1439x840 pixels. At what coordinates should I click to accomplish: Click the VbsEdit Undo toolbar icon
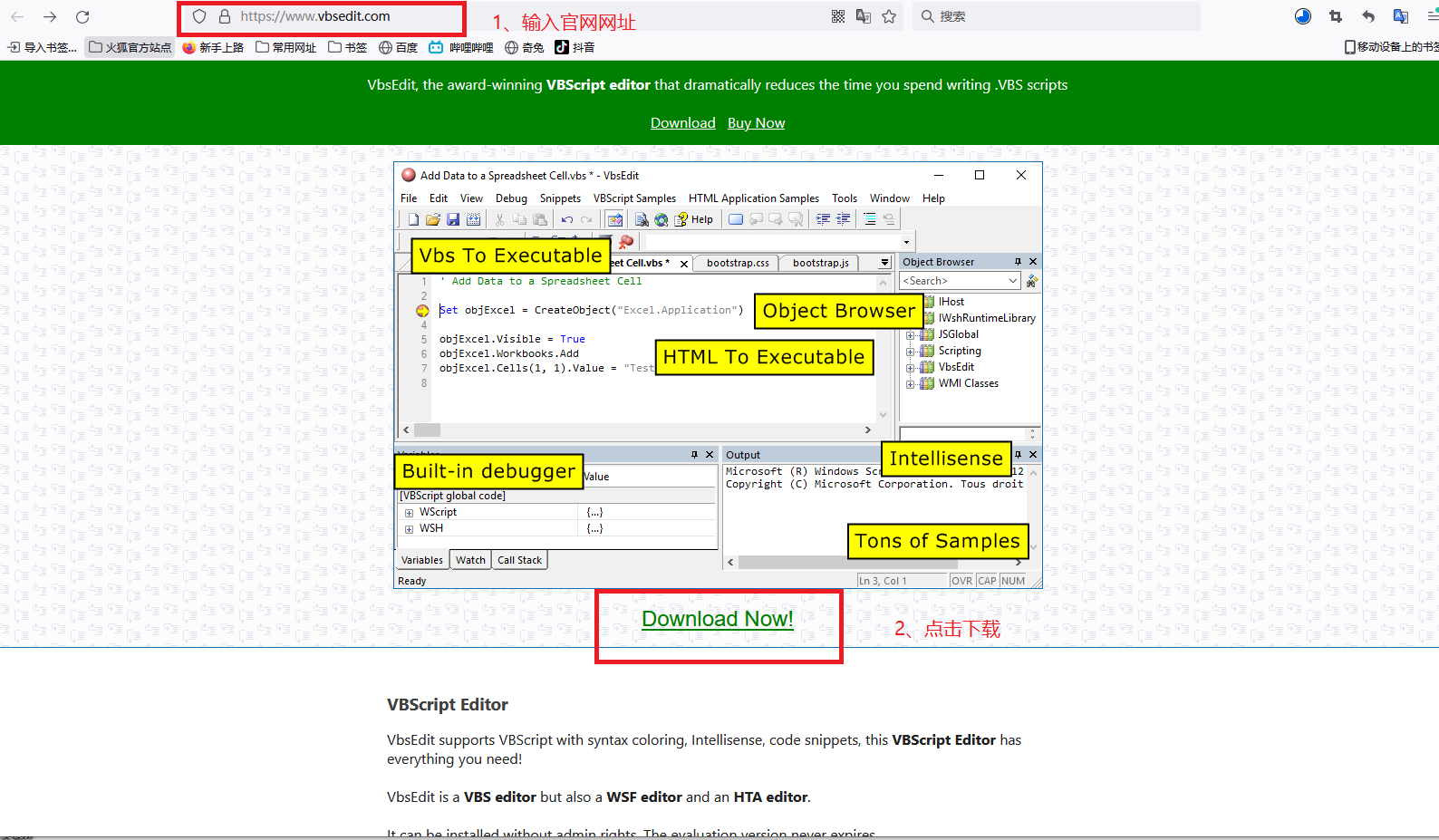coord(567,219)
